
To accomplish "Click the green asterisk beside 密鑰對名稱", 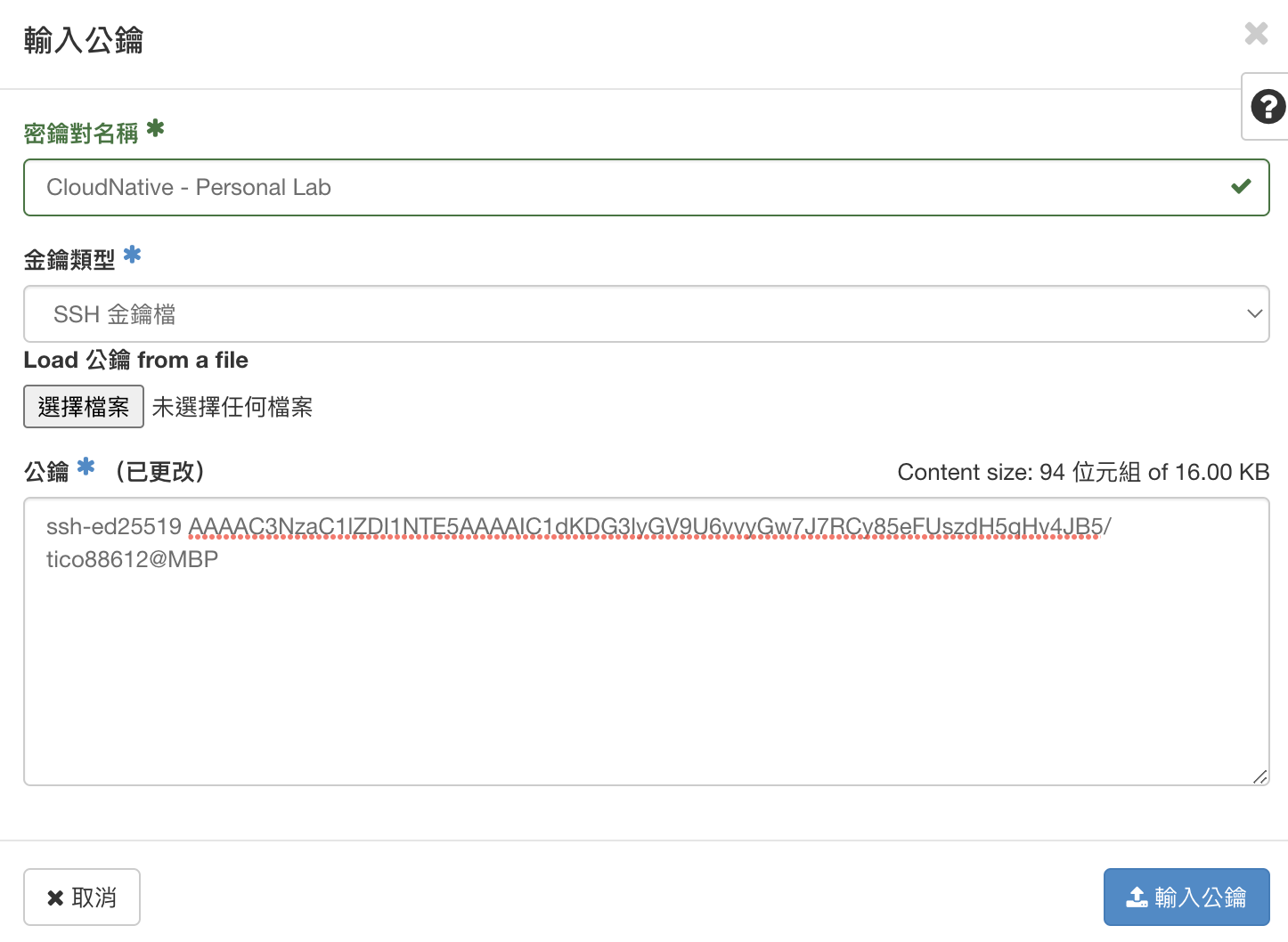I will [156, 128].
